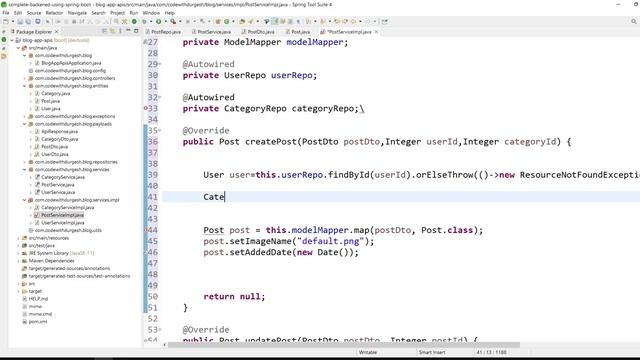Select Category.java in entities package
Viewport: 640px width, 360px height.
(56, 93)
